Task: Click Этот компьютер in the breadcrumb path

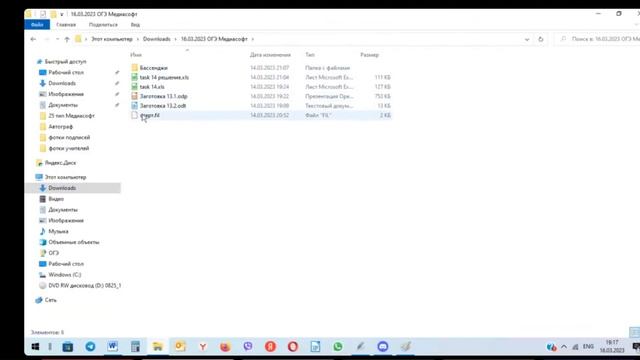Action: coord(112,39)
